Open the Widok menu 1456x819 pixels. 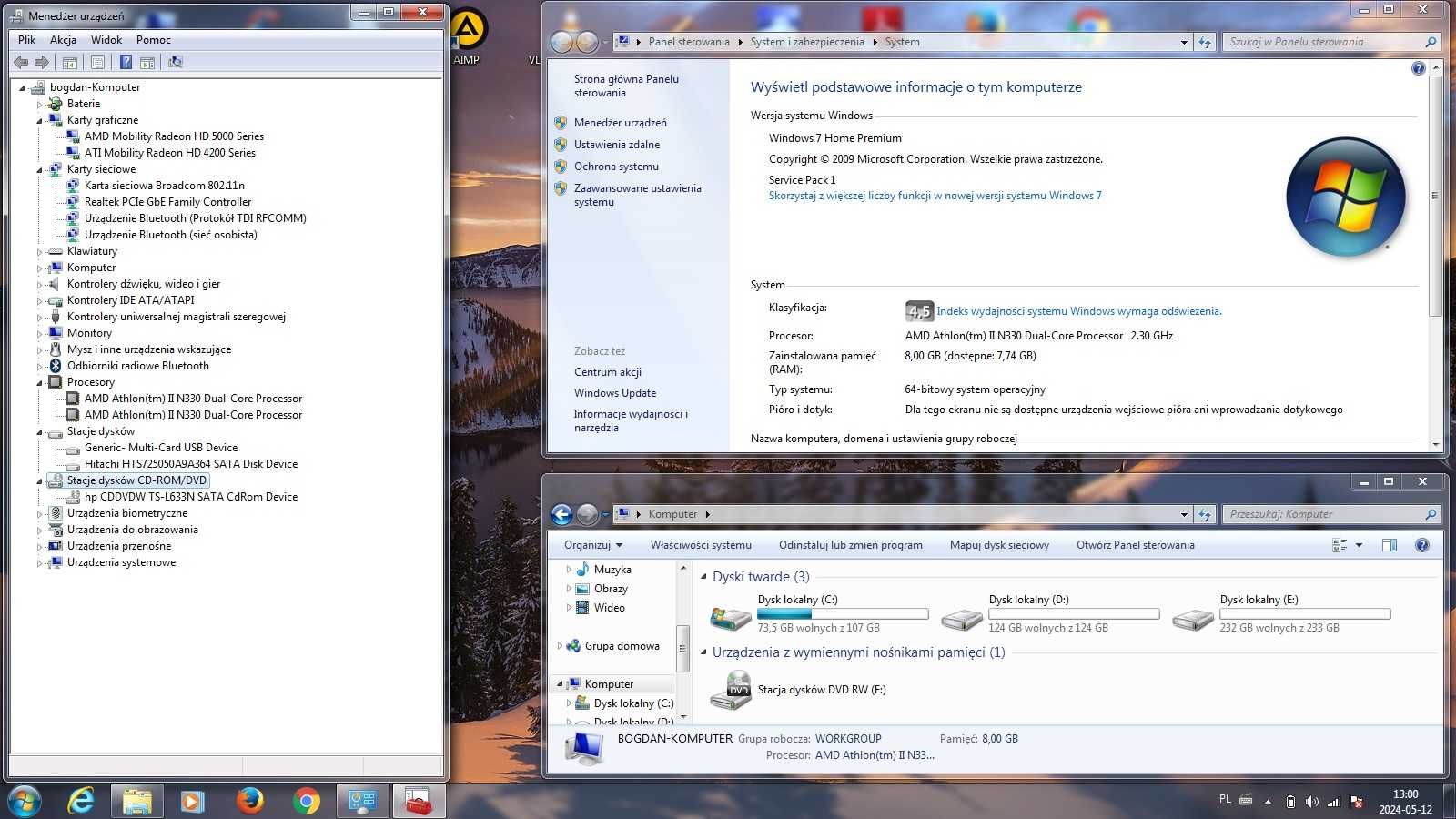click(x=106, y=40)
